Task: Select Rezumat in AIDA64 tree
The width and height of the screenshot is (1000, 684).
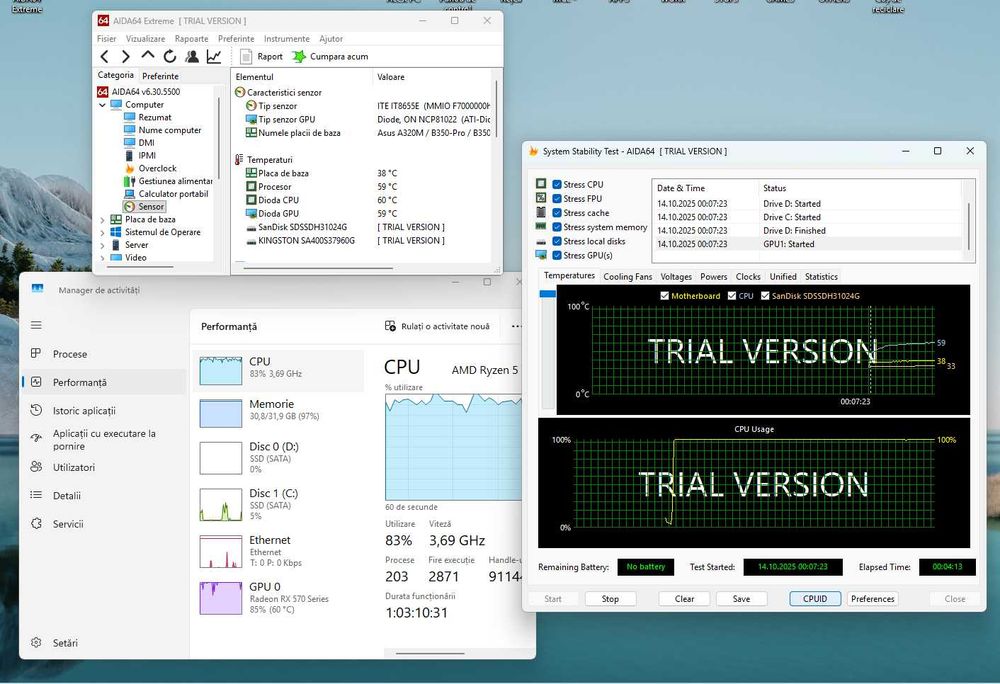Action: [148, 117]
